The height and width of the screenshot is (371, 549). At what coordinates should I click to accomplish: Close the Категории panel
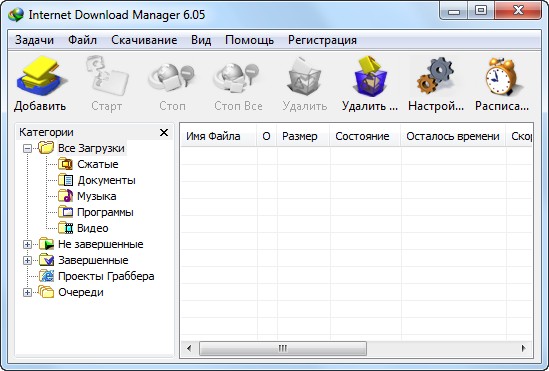coord(164,133)
